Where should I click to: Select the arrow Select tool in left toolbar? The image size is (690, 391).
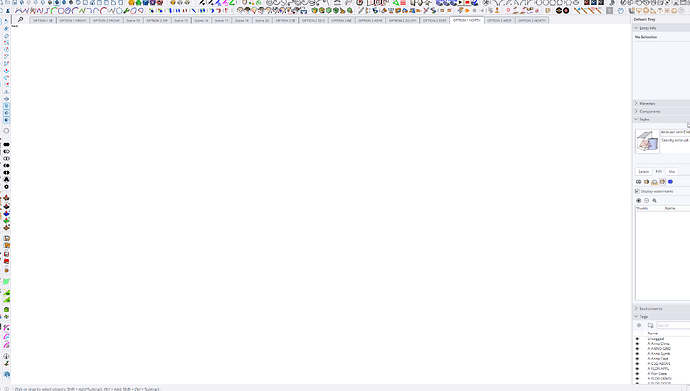(x=6, y=21)
